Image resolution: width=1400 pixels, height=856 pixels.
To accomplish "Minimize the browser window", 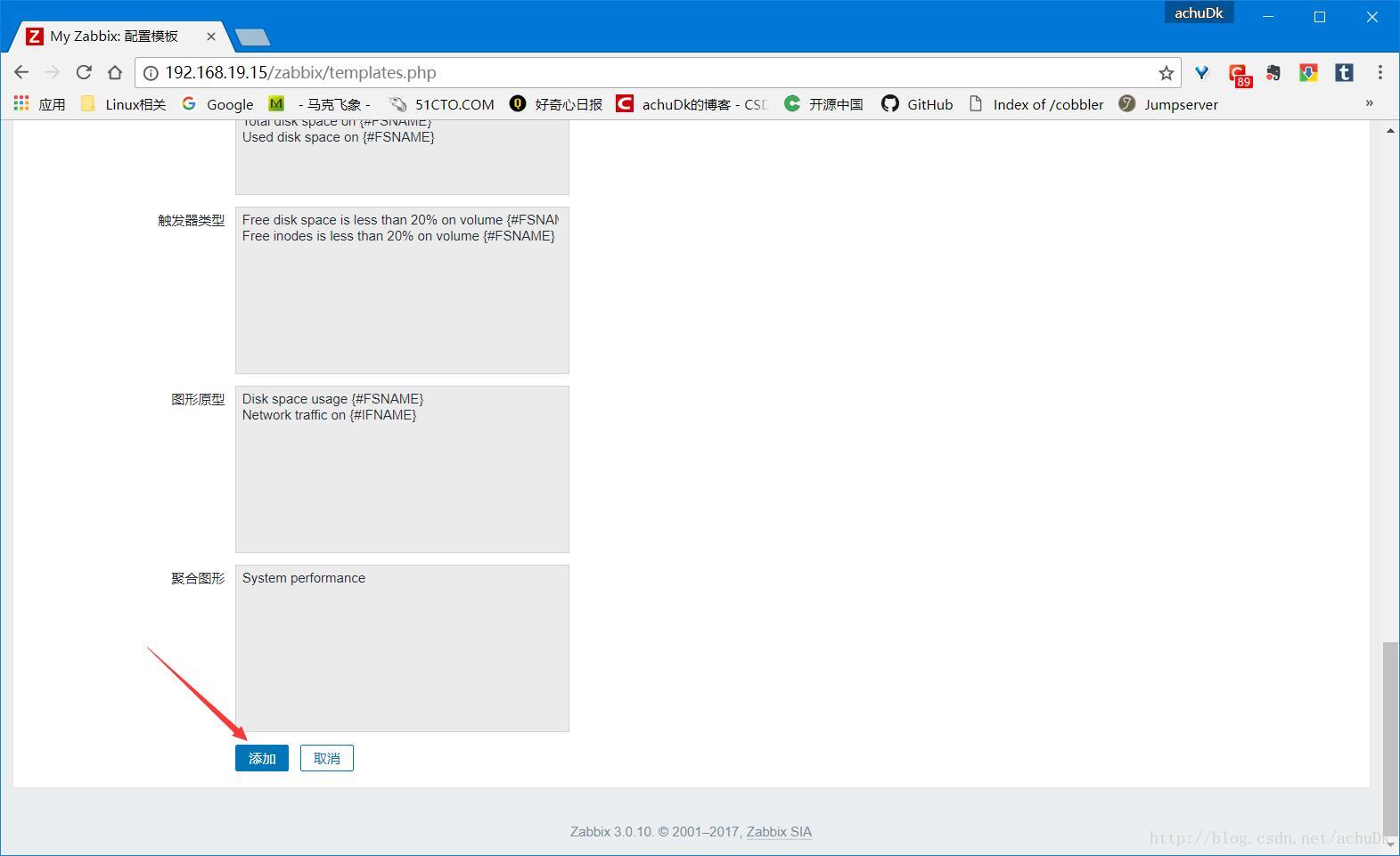I will click(x=1268, y=17).
